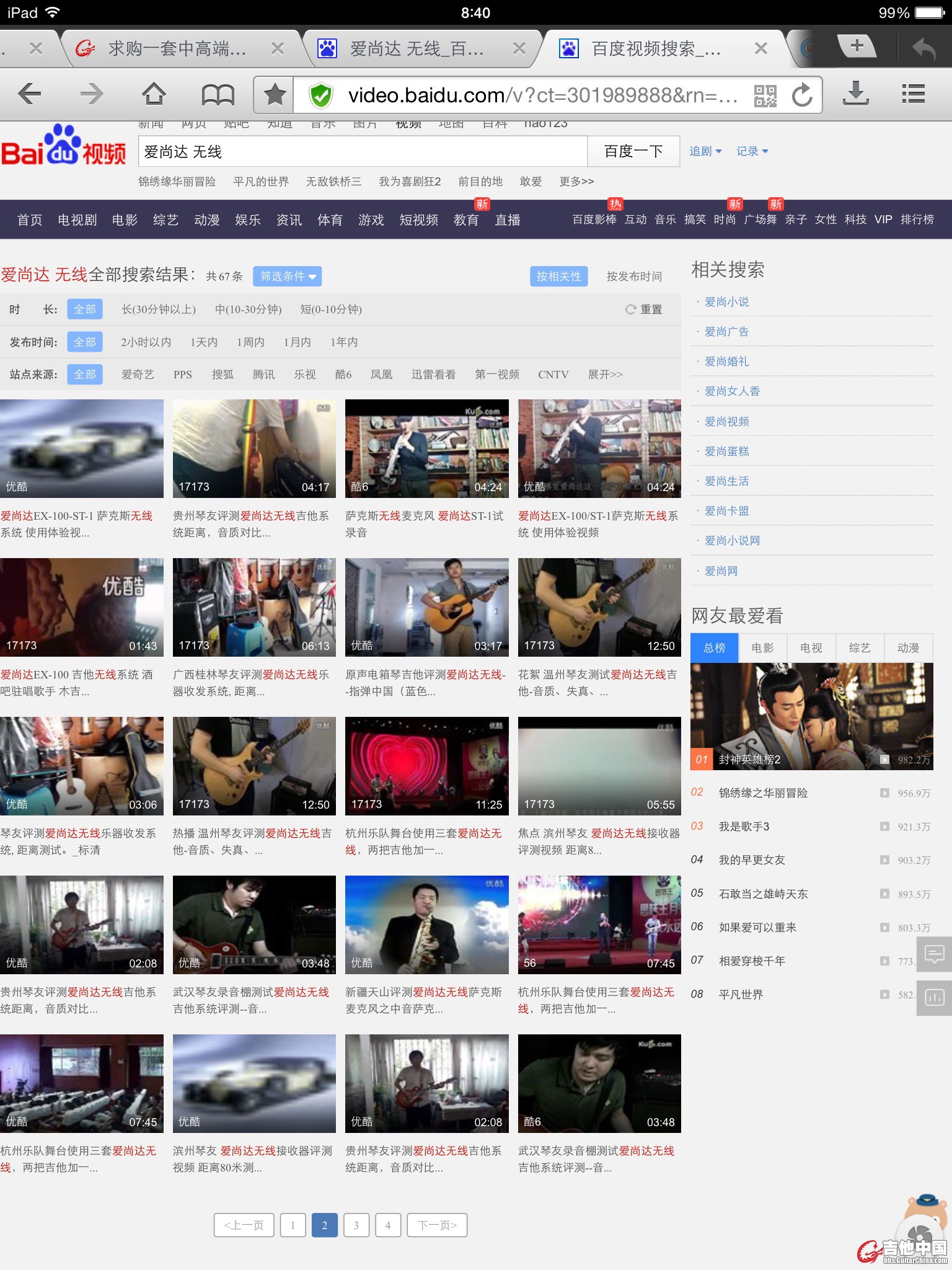Open the 筛选条件 dropdown

(x=287, y=277)
